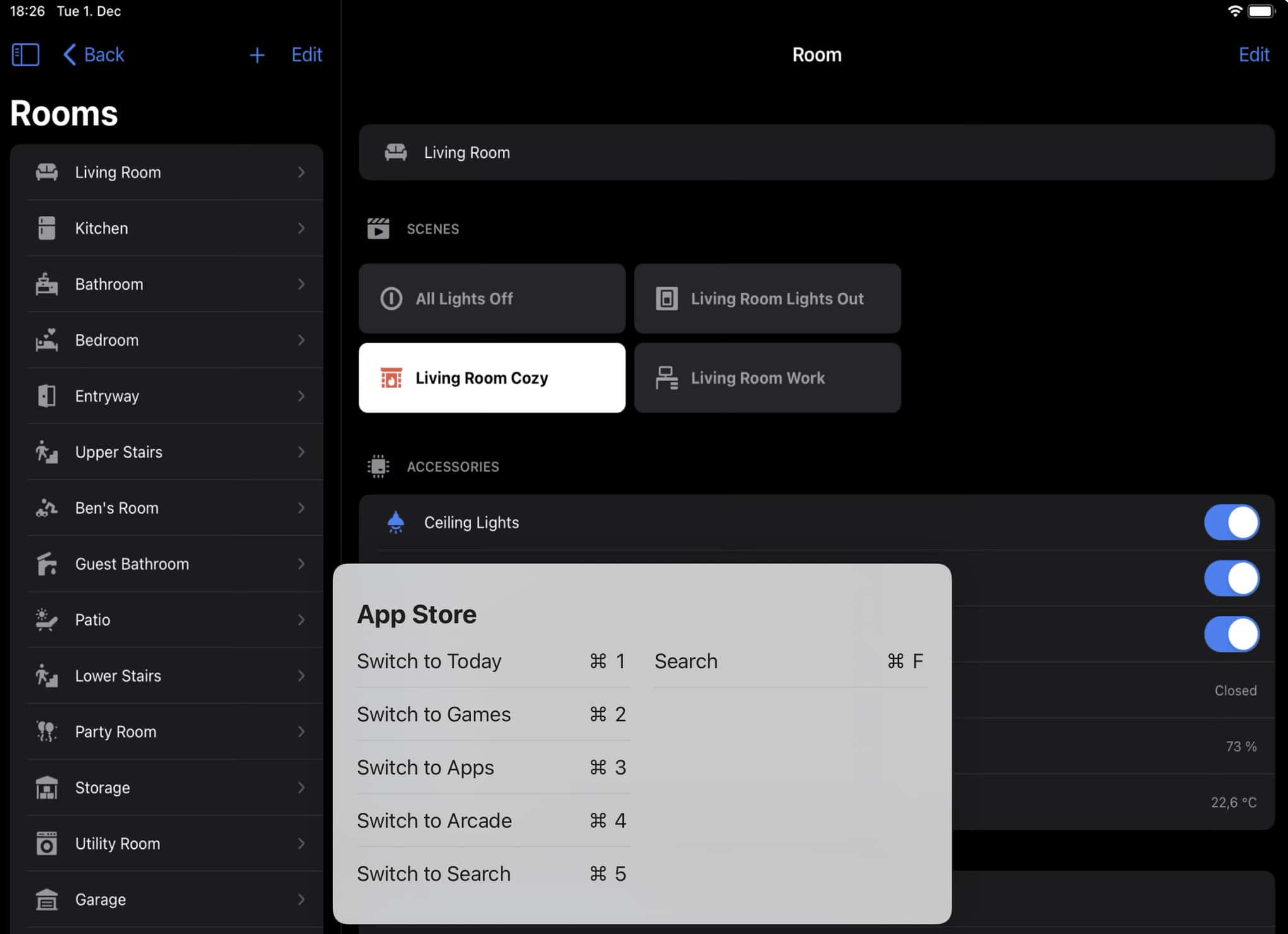Click the Living Room sofa icon in sidebar

47,172
